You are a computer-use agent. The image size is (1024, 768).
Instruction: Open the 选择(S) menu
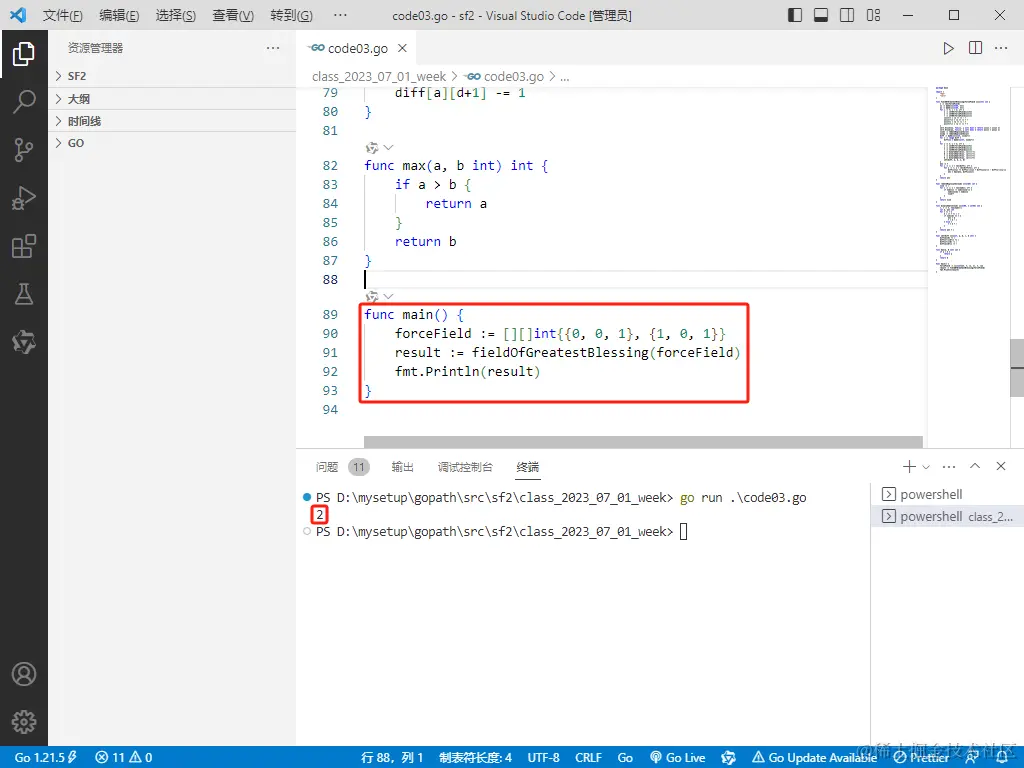click(176, 16)
